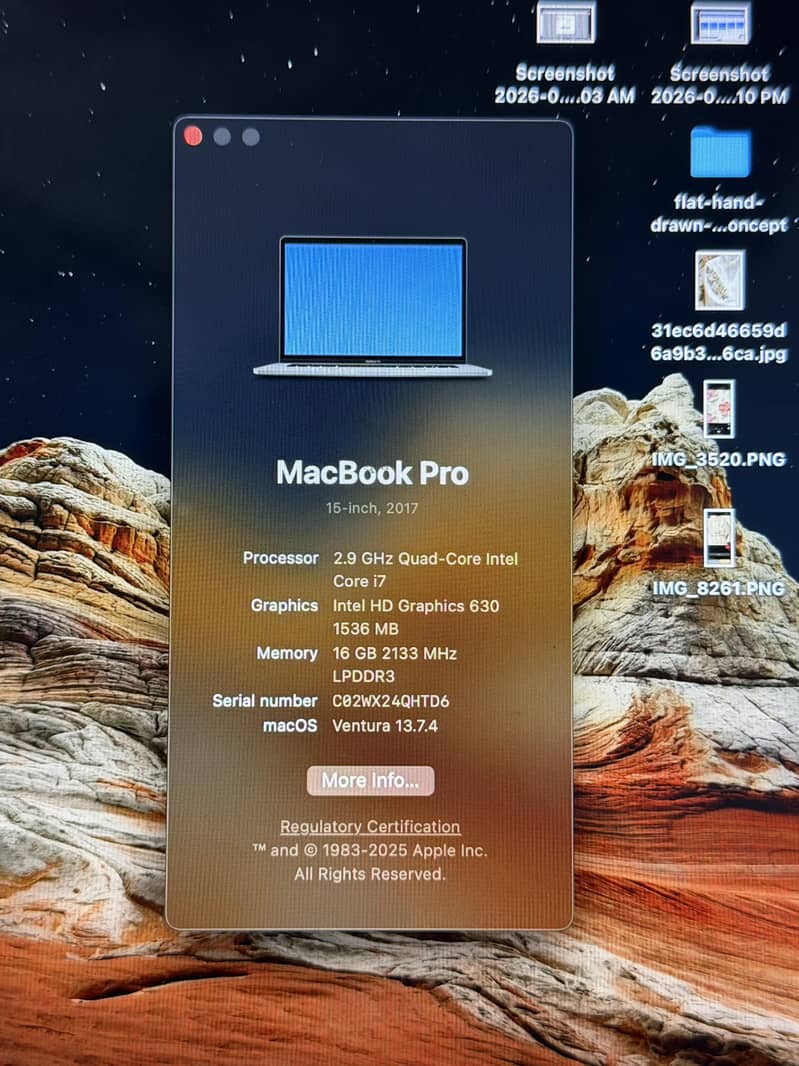Close the About This Mac window
799x1066 pixels.
[x=193, y=136]
